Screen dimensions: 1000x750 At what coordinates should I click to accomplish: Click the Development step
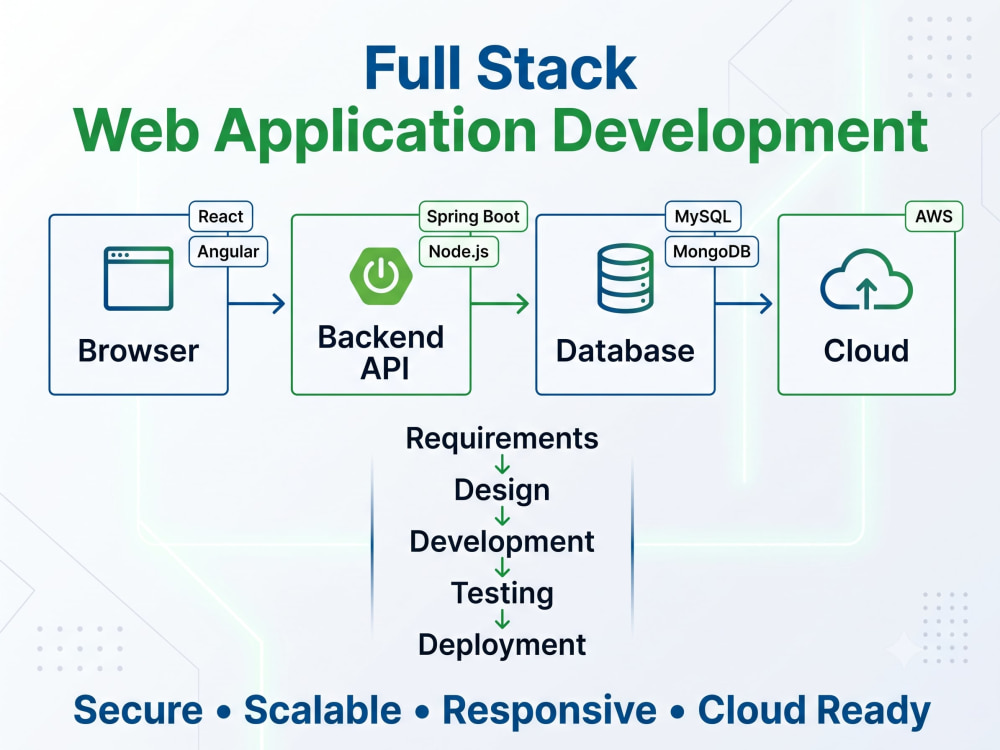[x=502, y=542]
